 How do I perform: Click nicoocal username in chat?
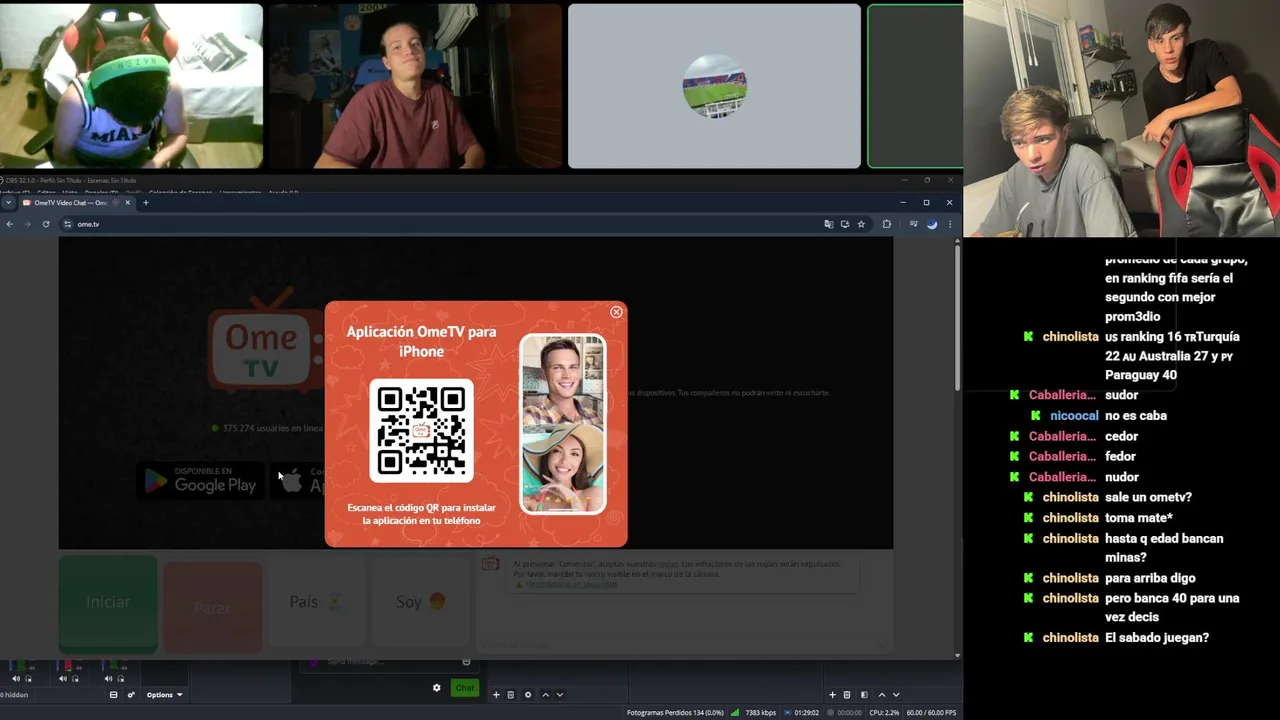(x=1074, y=415)
